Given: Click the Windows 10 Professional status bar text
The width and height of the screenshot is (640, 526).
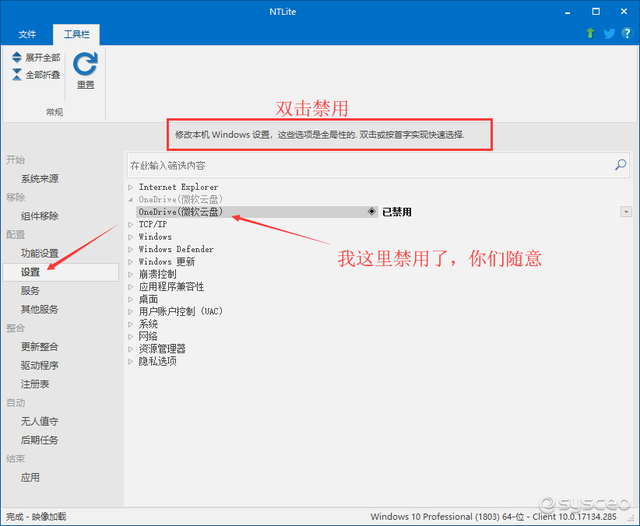Looking at the screenshot, I should click(x=493, y=517).
